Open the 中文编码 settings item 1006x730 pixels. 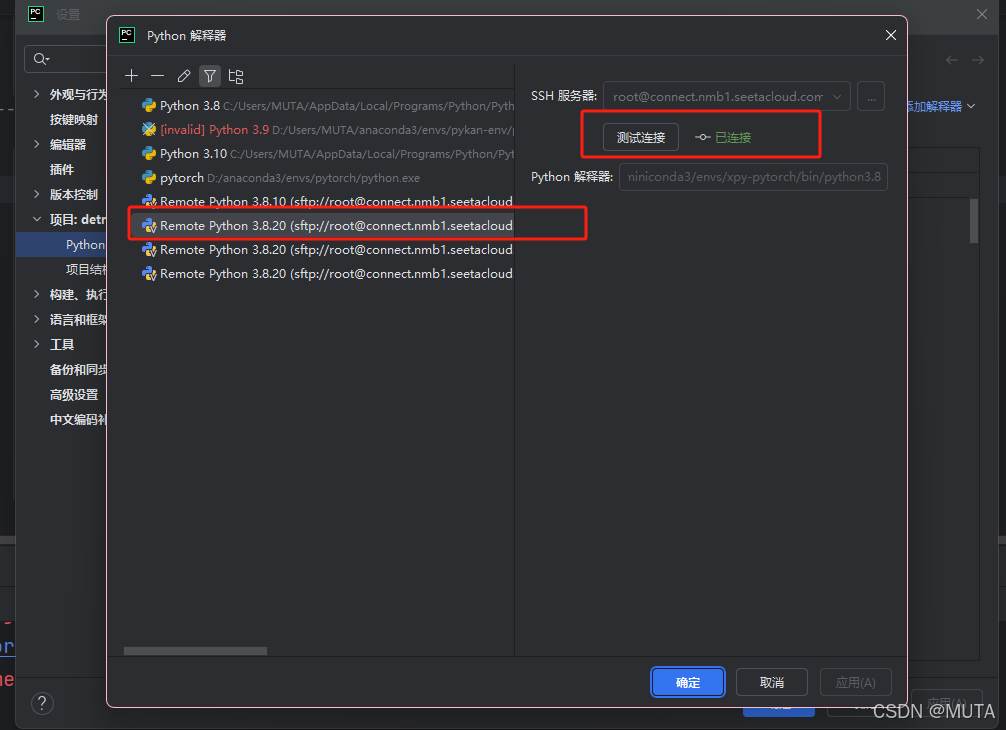click(78, 420)
